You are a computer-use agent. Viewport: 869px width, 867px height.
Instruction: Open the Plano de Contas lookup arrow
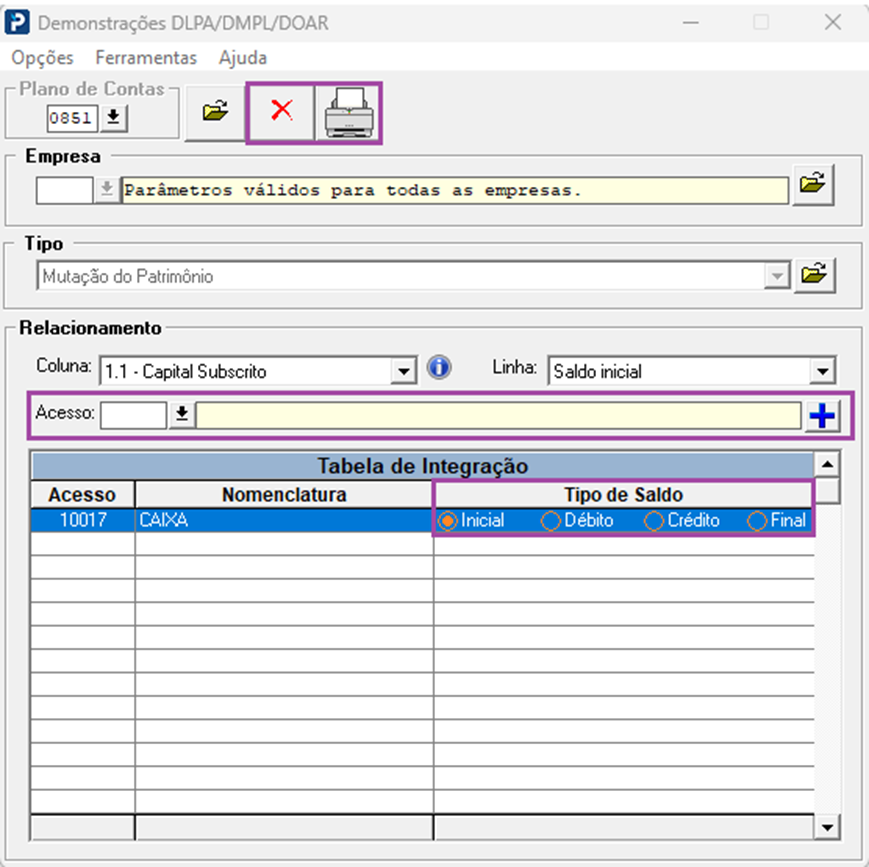tap(114, 118)
